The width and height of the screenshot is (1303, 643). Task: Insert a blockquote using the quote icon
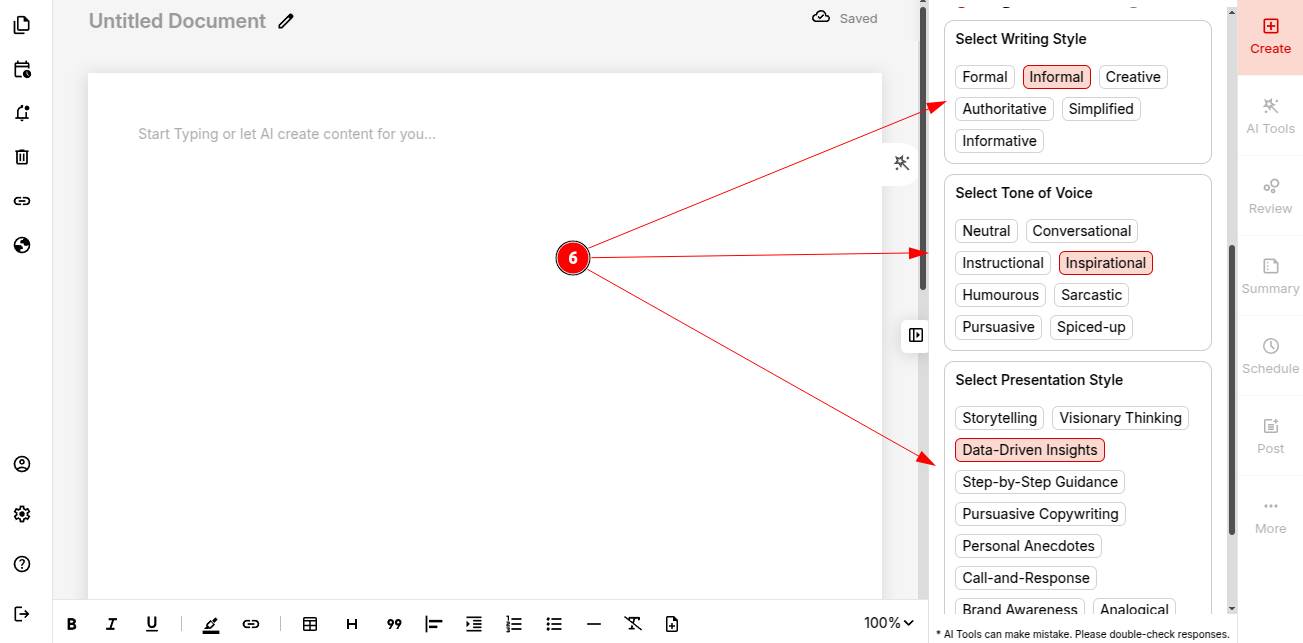pyautogui.click(x=394, y=624)
